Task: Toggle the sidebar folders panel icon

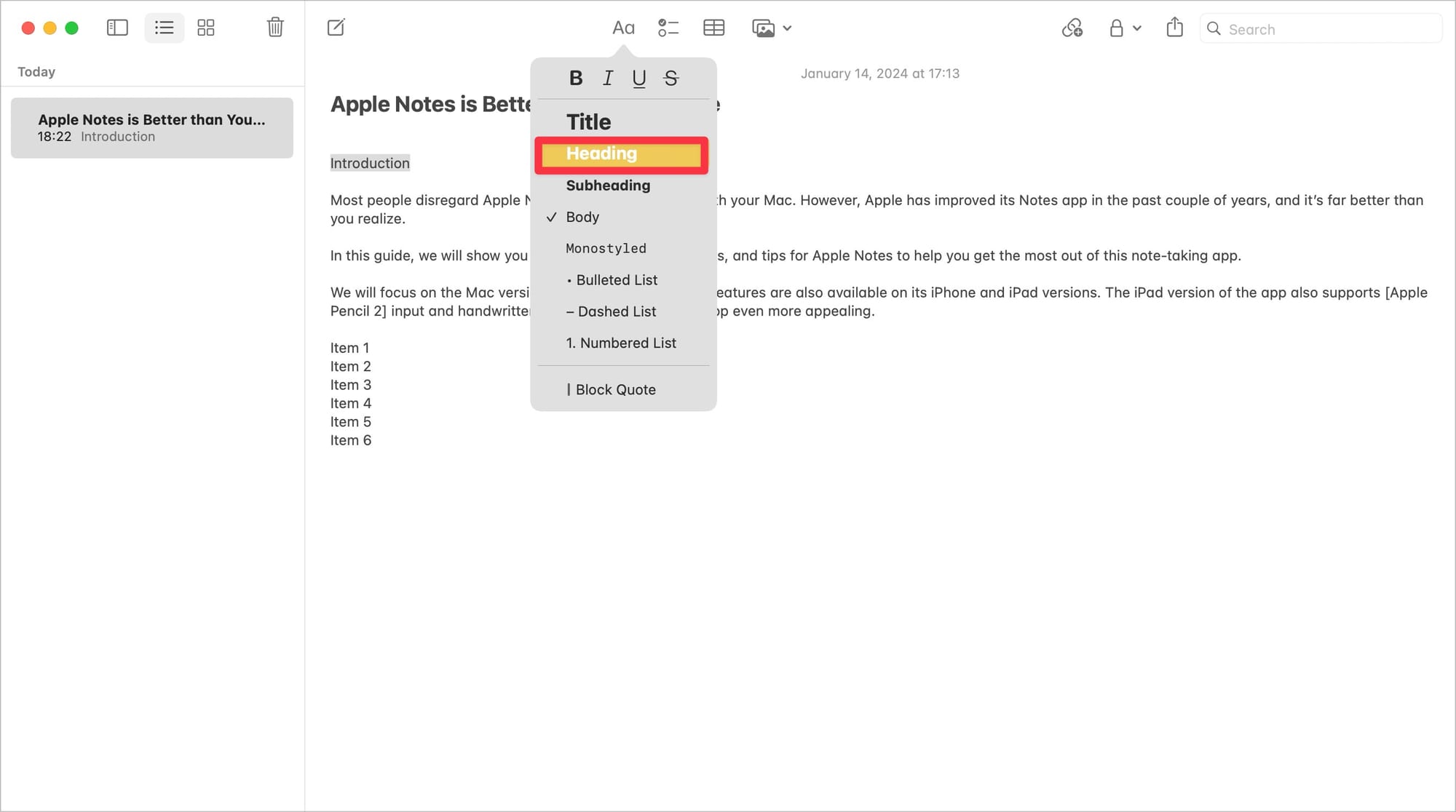Action: point(117,28)
